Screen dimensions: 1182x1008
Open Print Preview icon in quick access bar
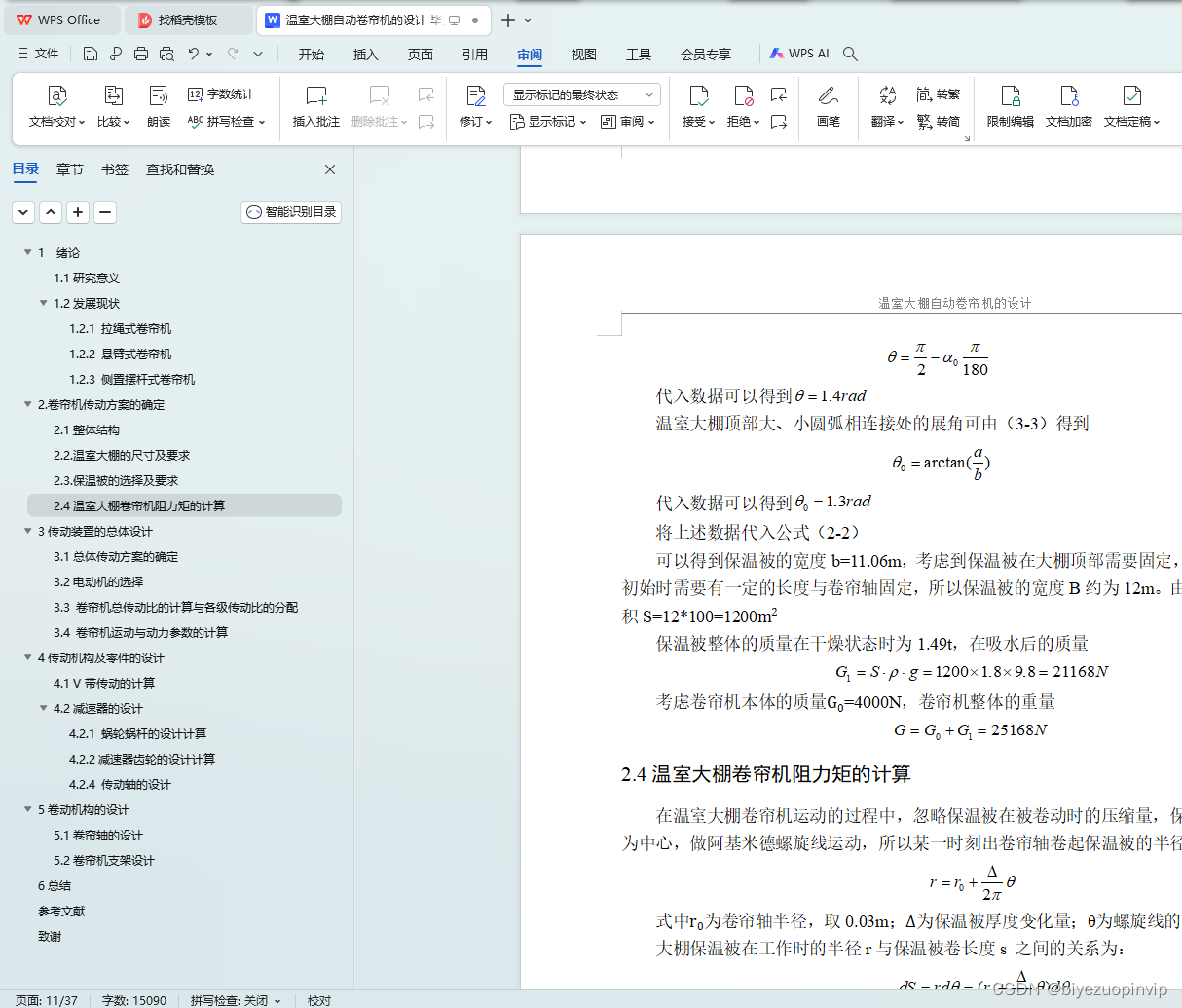166,54
